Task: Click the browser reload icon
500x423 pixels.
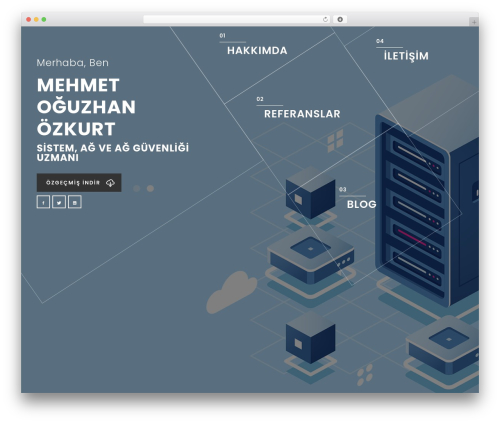Action: [325, 19]
